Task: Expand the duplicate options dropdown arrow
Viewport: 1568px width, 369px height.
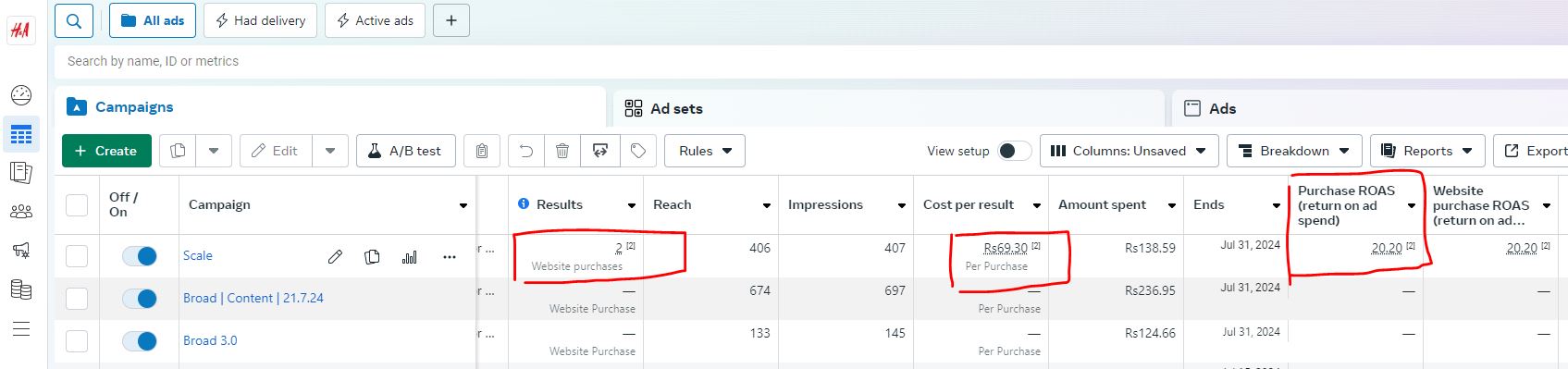Action: click(214, 151)
